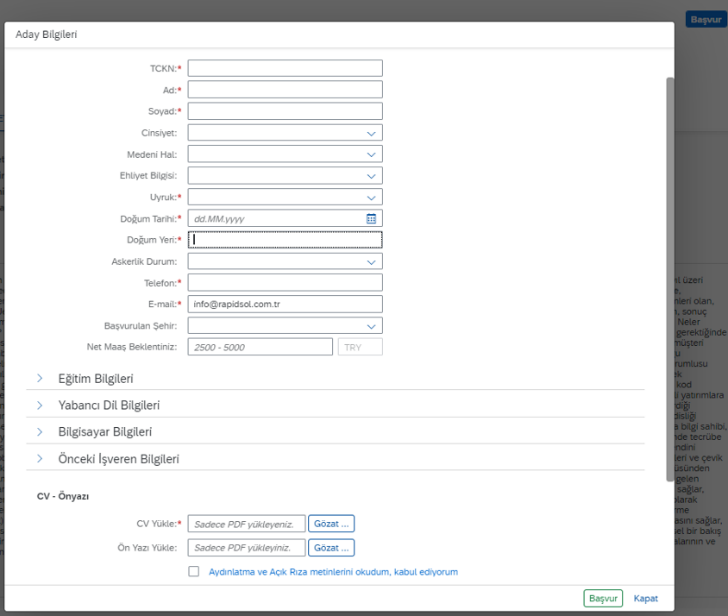This screenshot has width=728, height=616.
Task: Expand the Önceki İşveren Bilgileri section
Action: coord(40,459)
